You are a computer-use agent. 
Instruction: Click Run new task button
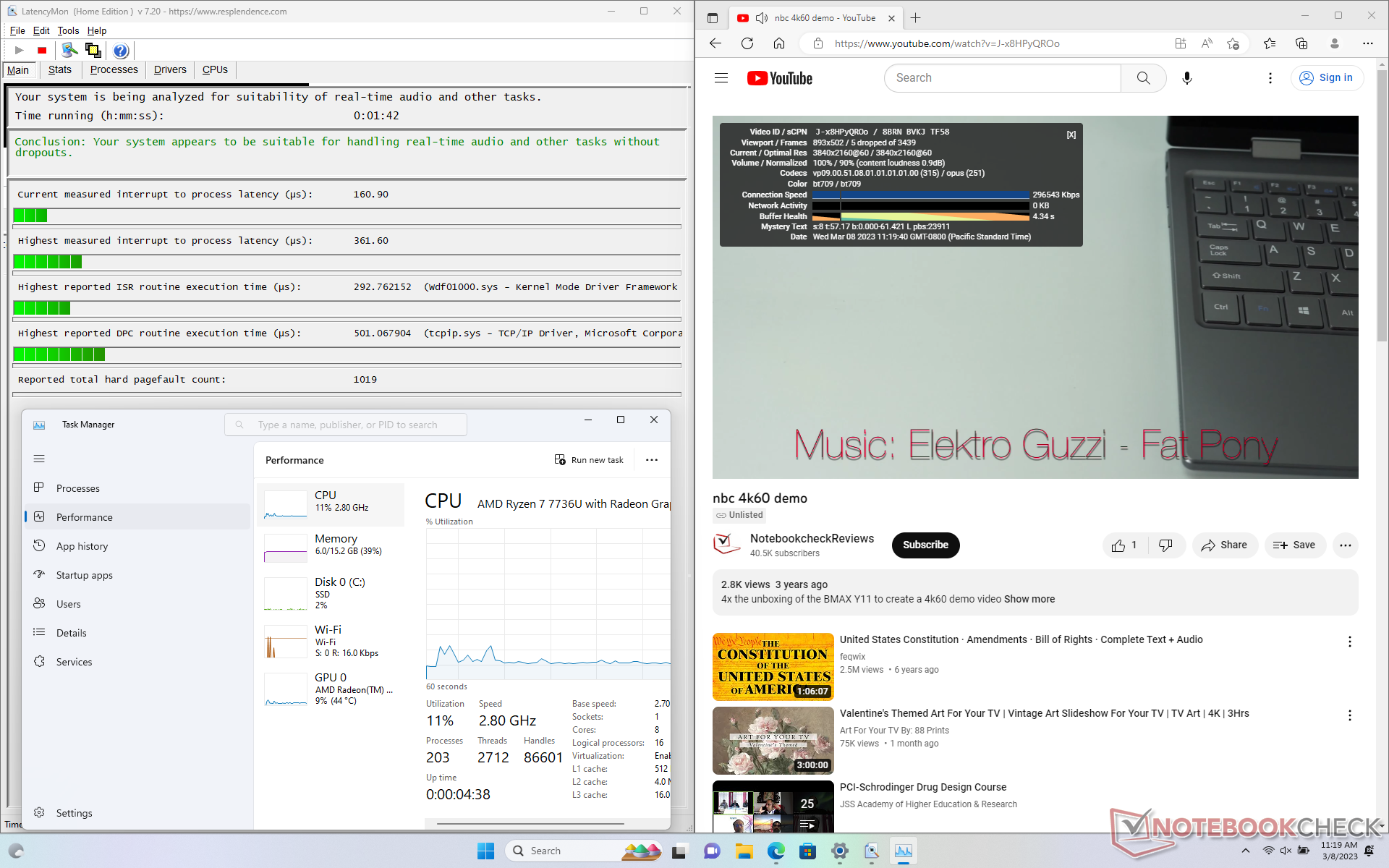[589, 460]
